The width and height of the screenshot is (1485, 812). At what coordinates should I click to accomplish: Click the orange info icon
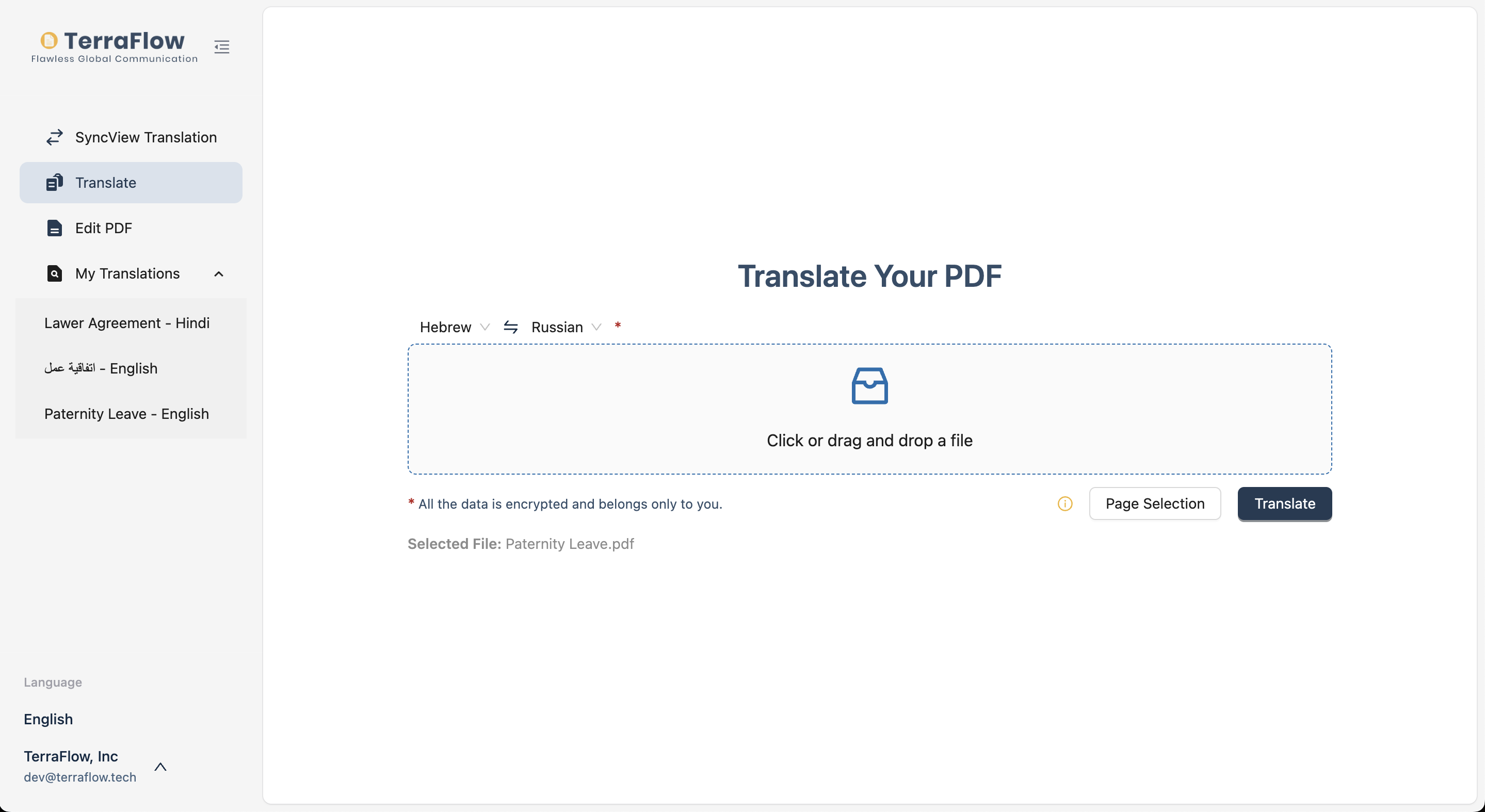[x=1065, y=504]
